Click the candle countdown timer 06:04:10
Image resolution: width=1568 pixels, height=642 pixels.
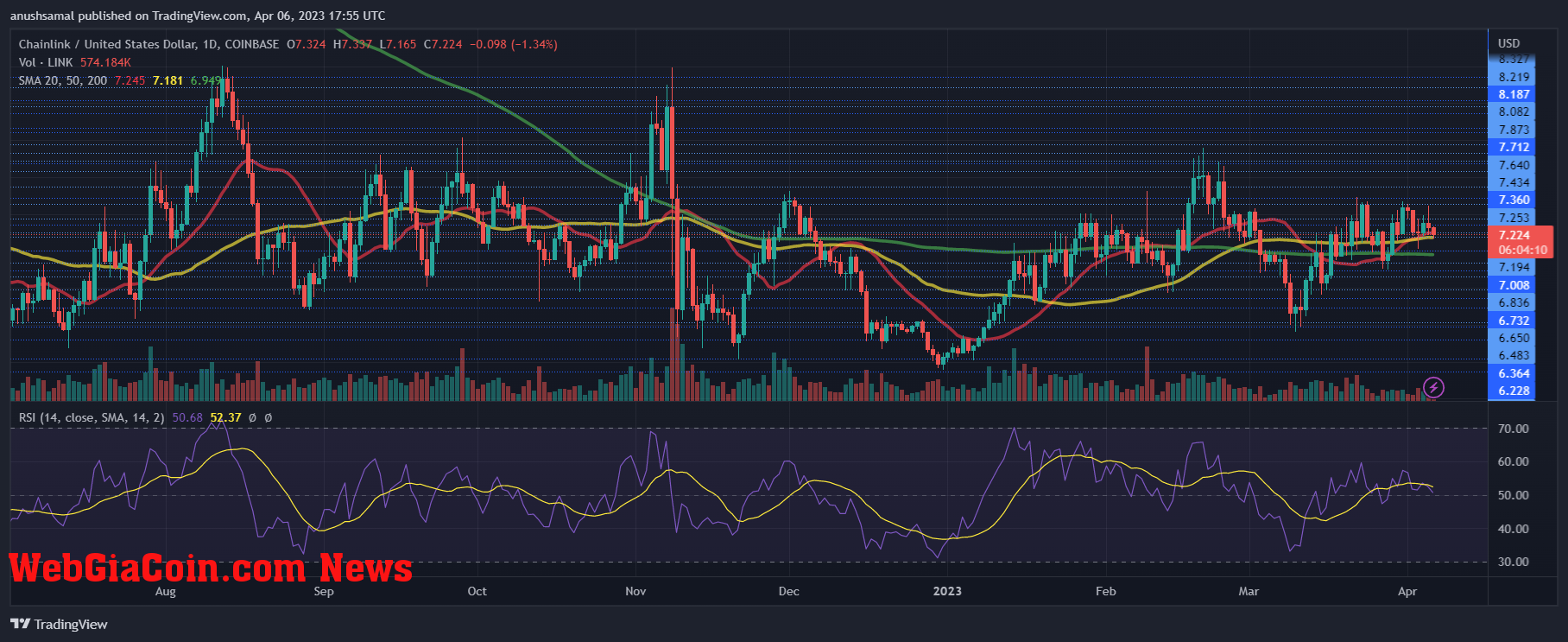pyautogui.click(x=1521, y=249)
